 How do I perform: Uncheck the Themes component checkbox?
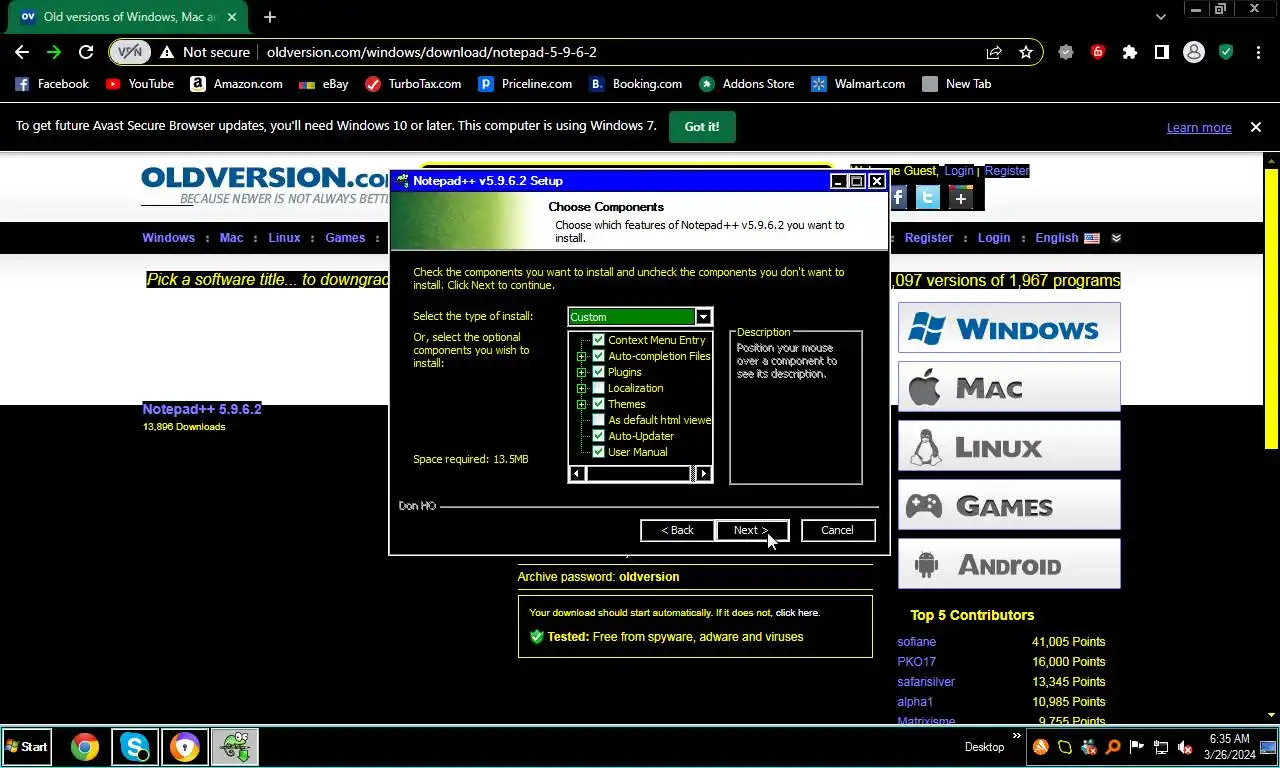[599, 404]
